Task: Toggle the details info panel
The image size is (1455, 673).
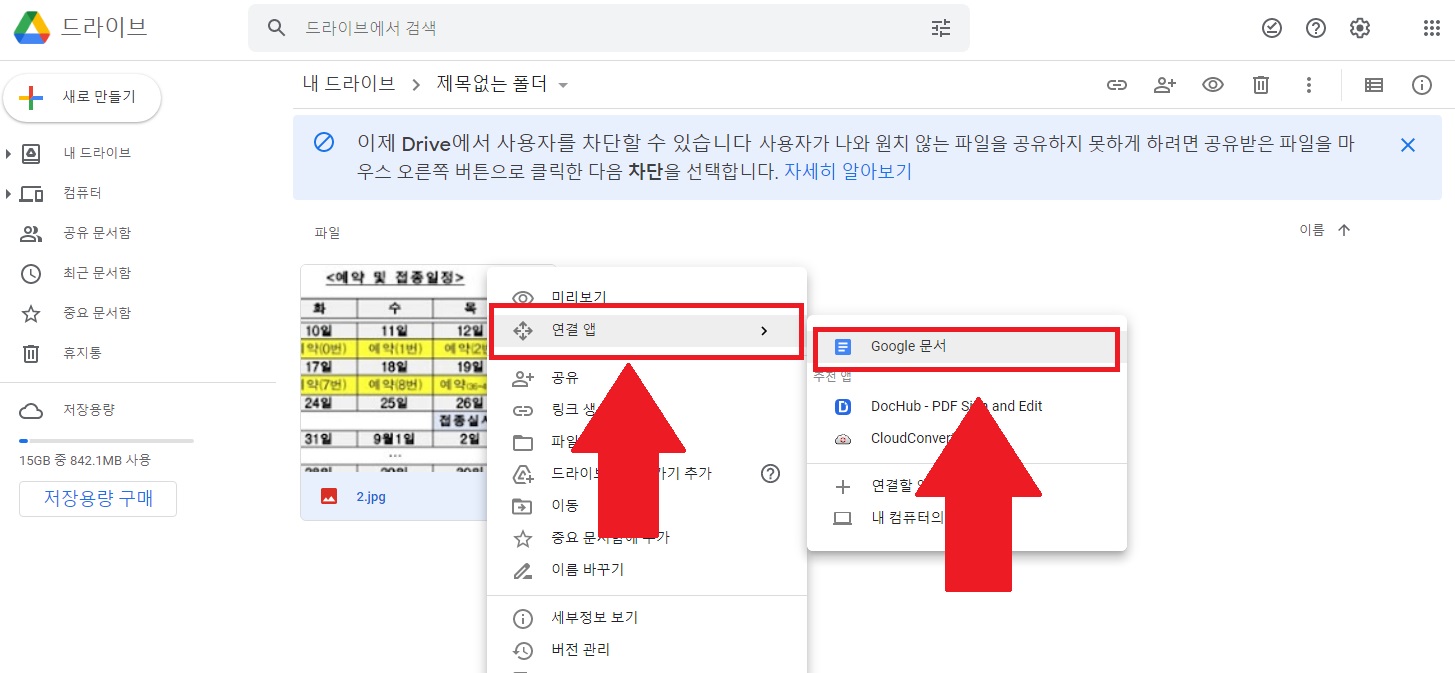Action: tap(1422, 85)
